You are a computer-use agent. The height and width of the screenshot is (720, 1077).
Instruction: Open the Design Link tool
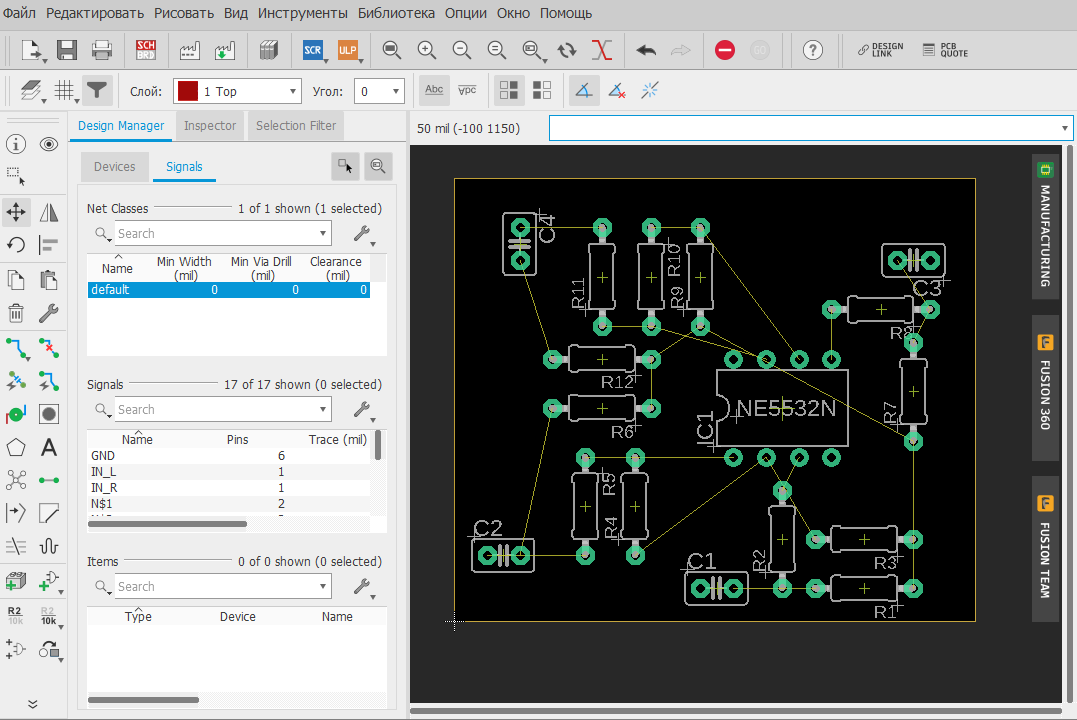(x=881, y=50)
